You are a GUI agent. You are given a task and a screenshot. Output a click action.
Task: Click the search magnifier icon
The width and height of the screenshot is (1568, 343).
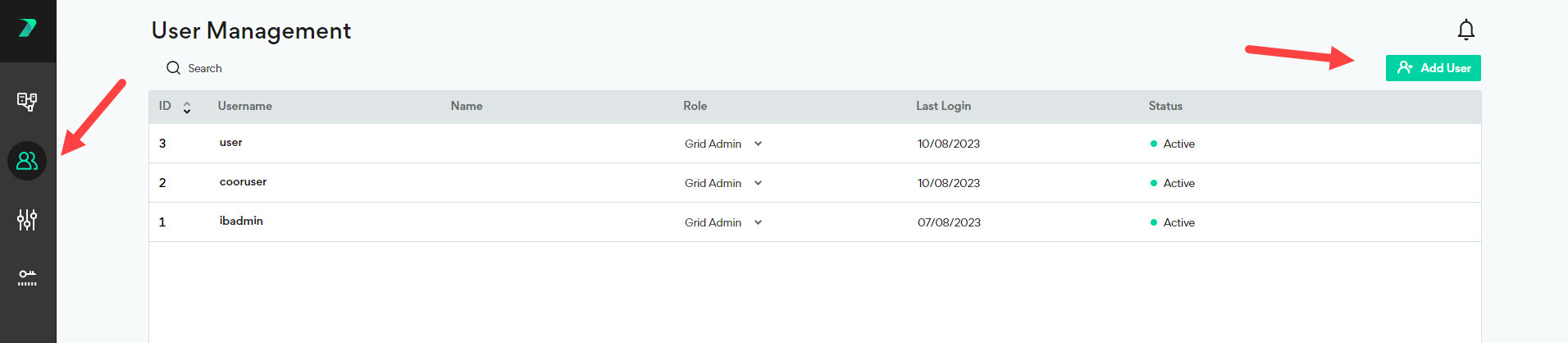[173, 68]
